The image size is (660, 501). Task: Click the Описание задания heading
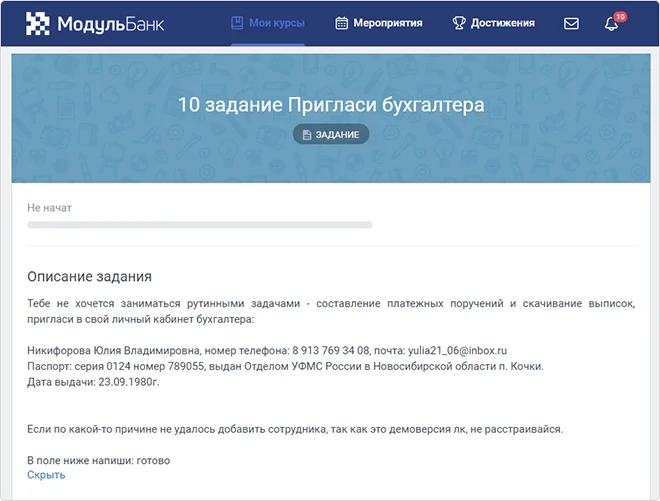[x=96, y=276]
